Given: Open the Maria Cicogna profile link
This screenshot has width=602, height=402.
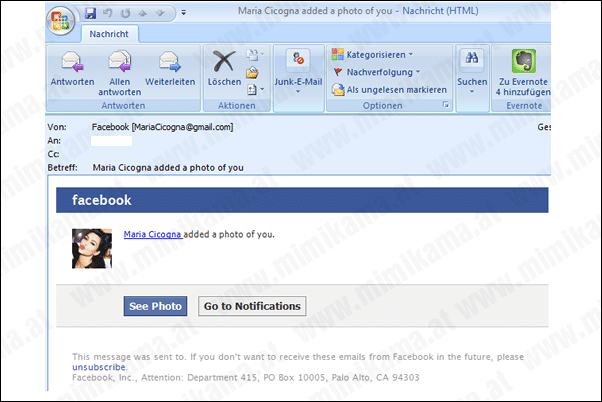Looking at the screenshot, I should point(152,234).
